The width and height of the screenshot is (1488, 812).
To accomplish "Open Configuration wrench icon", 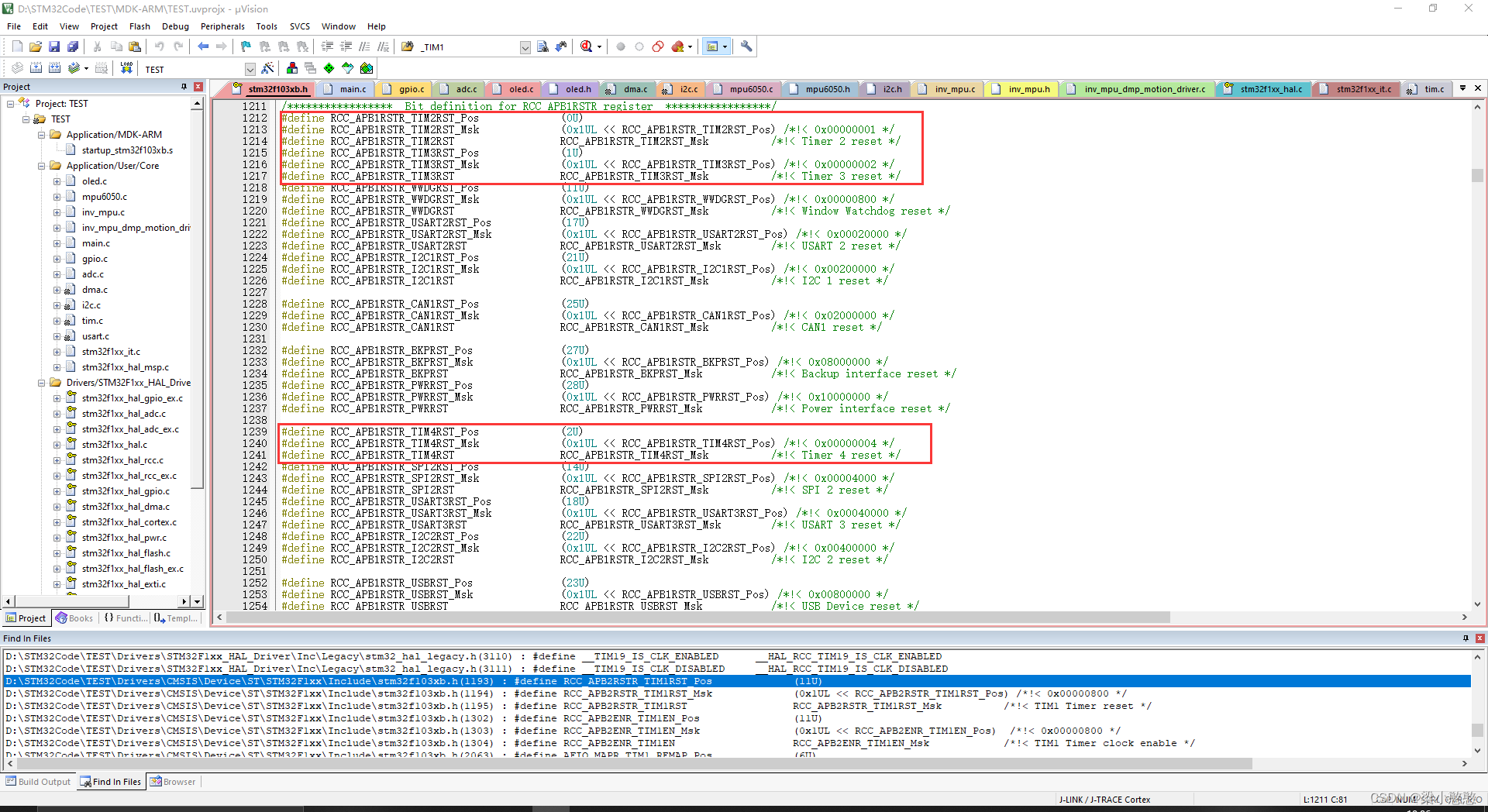I will point(746,46).
